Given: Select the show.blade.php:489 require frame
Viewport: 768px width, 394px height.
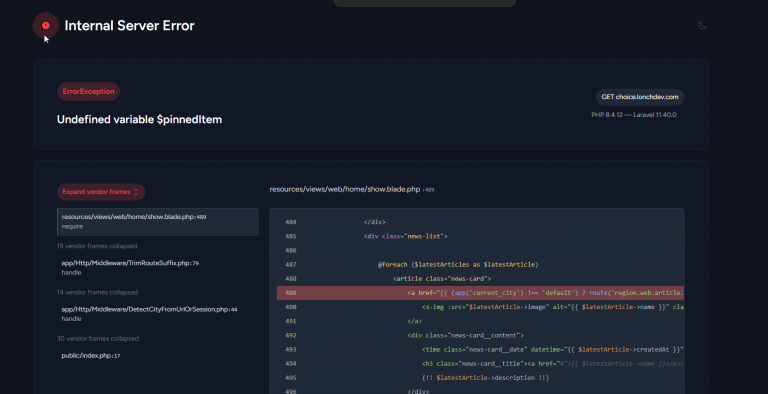Looking at the screenshot, I should click(x=158, y=222).
